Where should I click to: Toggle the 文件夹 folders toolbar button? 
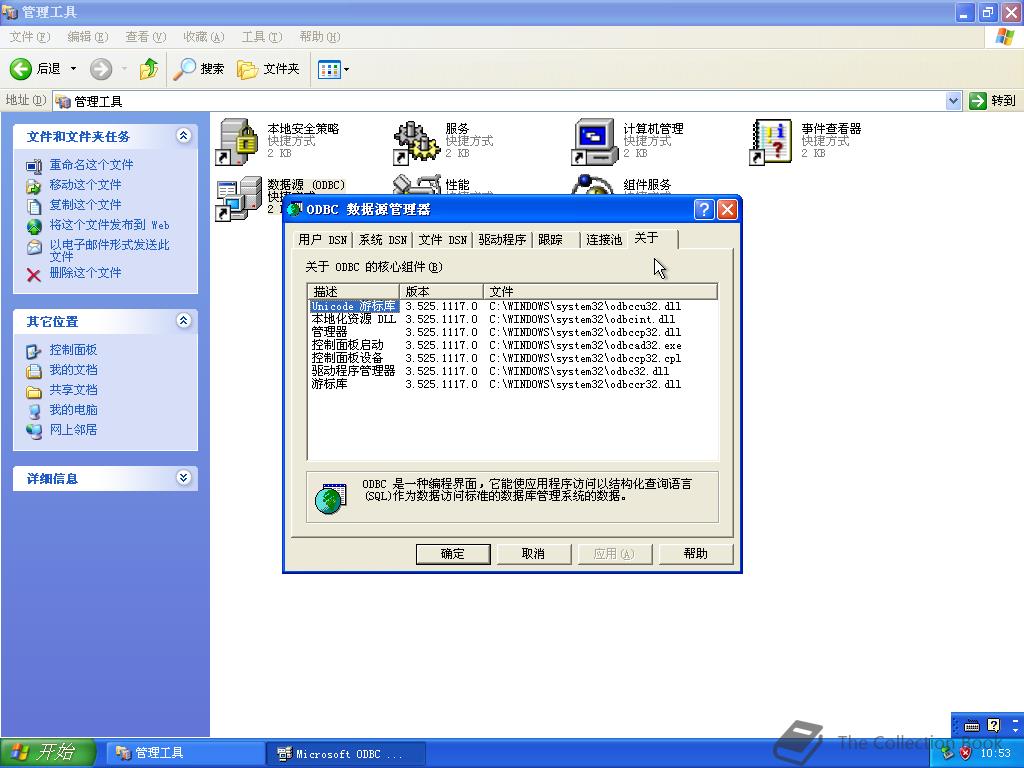point(268,69)
